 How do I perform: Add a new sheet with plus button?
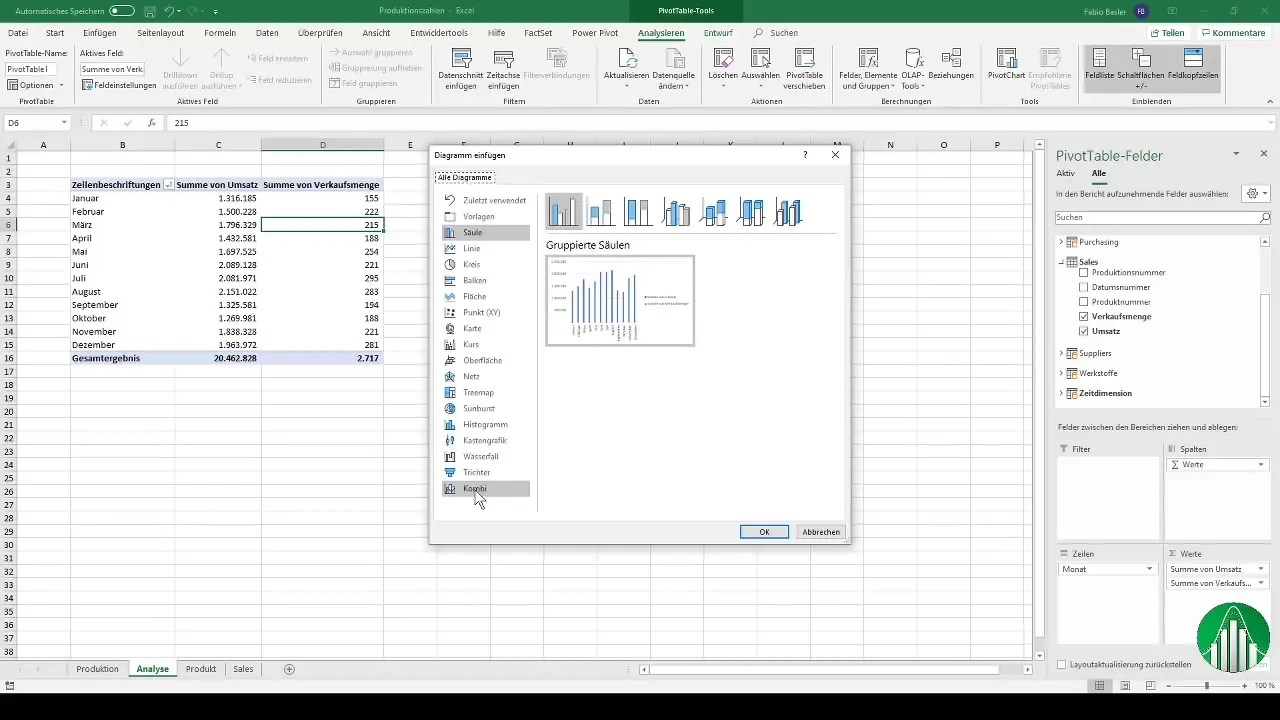[x=290, y=669]
